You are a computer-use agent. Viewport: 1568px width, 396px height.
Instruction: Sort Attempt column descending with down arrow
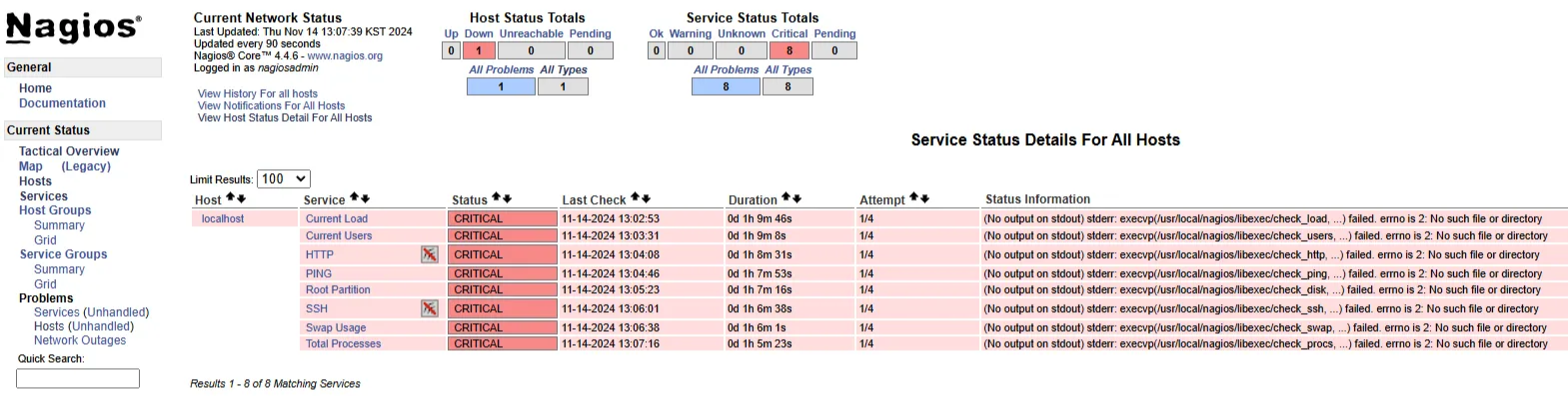click(x=924, y=198)
